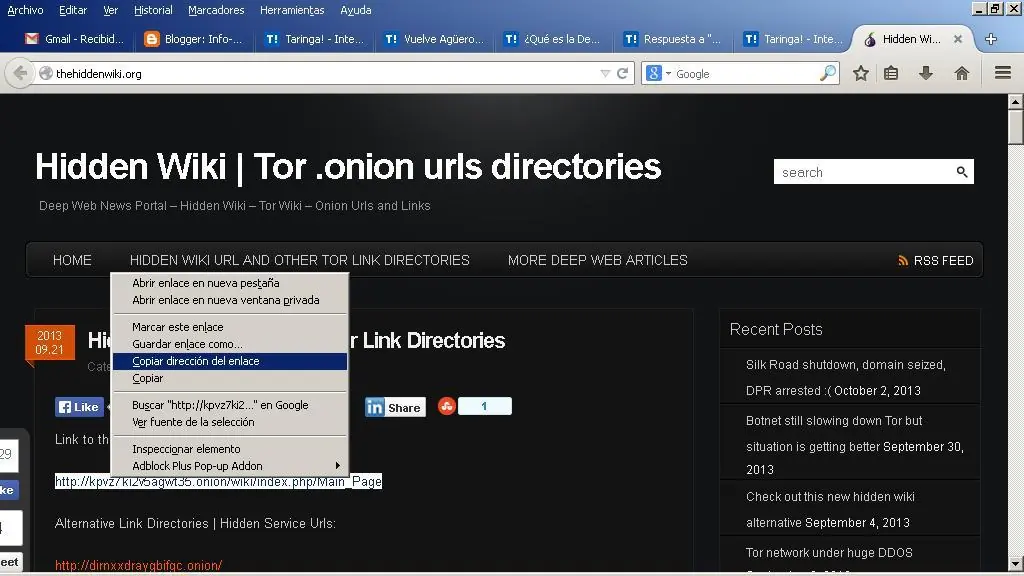Viewport: 1024px width, 576px height.
Task: Click the Facebook Like button
Action: [x=79, y=407]
